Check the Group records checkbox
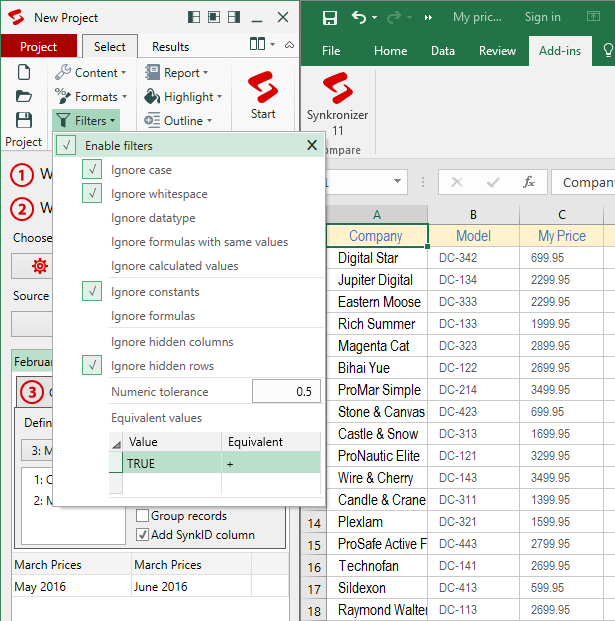This screenshot has height=621, width=615. point(142,516)
